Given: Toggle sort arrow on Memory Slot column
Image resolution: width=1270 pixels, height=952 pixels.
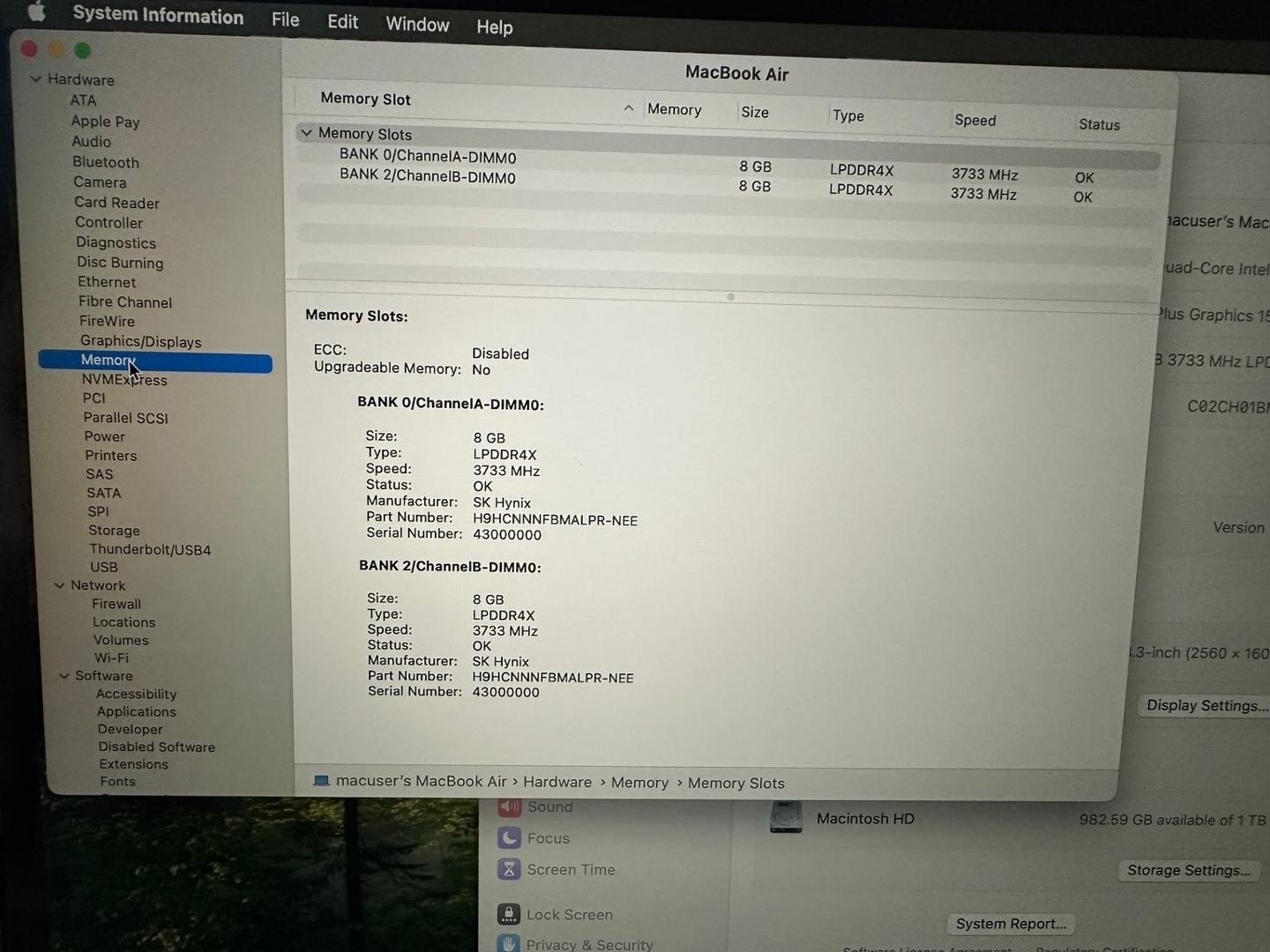Looking at the screenshot, I should tap(628, 108).
